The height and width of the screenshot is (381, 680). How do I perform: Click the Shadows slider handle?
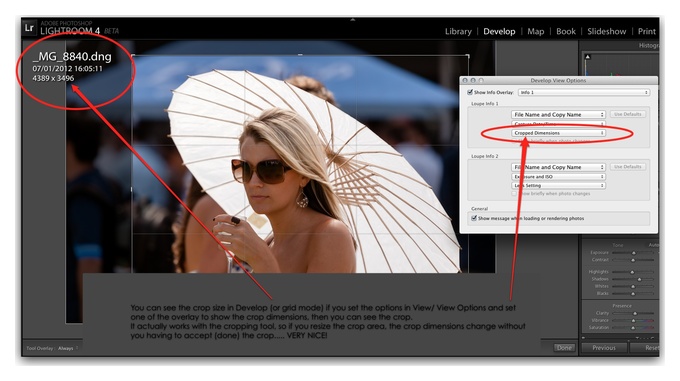tap(639, 279)
